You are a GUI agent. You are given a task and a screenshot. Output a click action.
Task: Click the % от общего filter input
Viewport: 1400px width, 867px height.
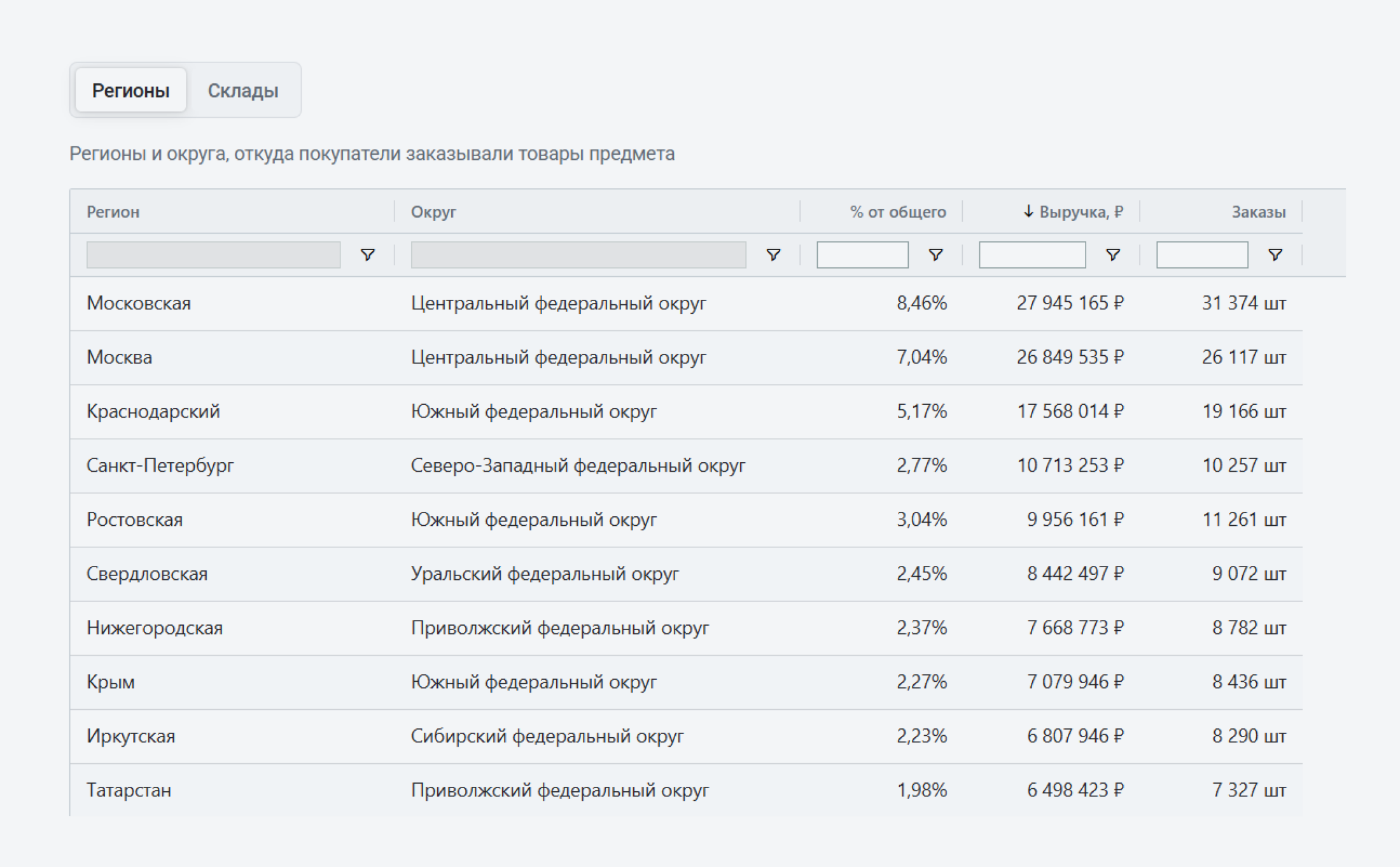point(862,255)
